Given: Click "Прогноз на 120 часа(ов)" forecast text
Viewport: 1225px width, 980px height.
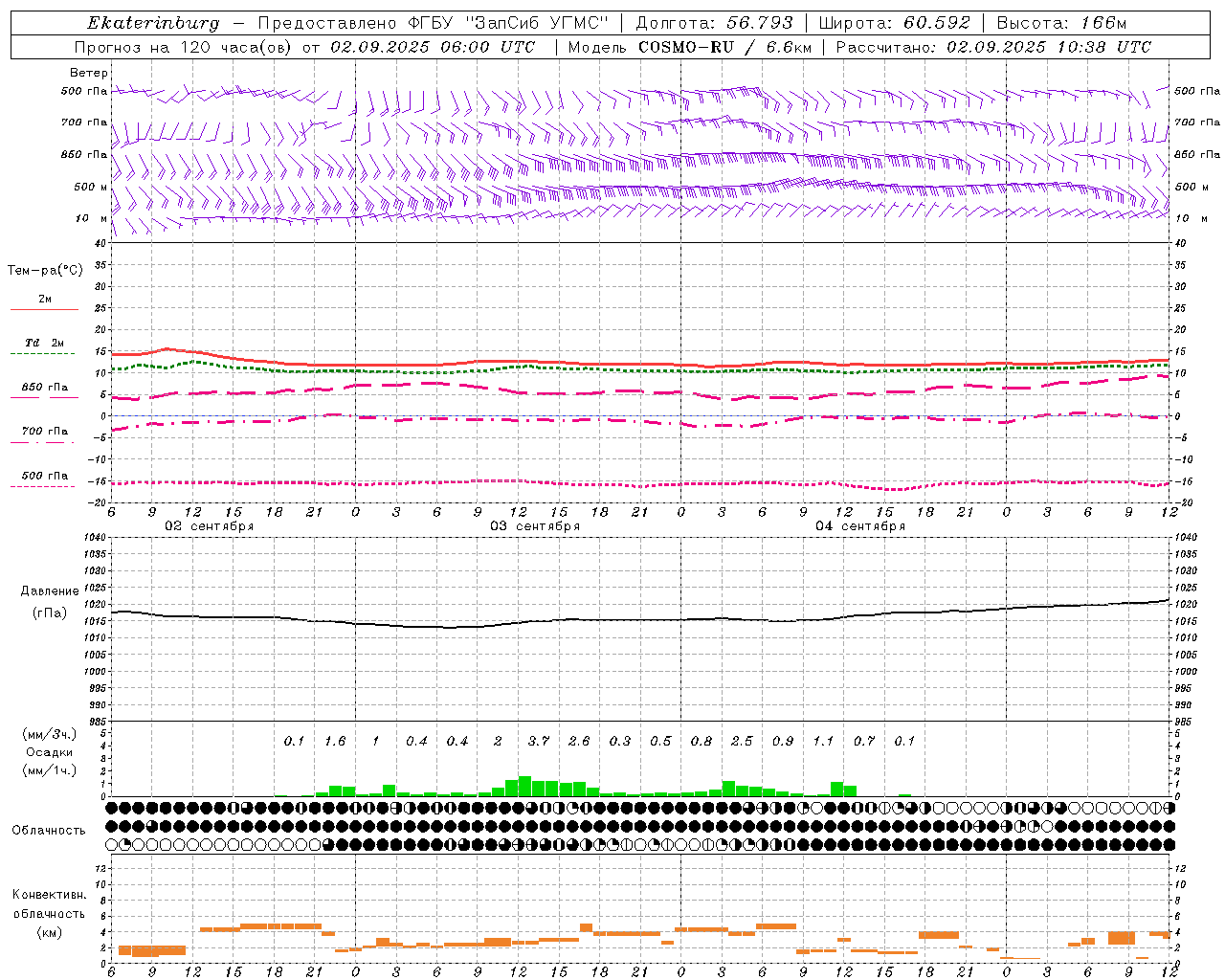Looking at the screenshot, I should point(184,47).
